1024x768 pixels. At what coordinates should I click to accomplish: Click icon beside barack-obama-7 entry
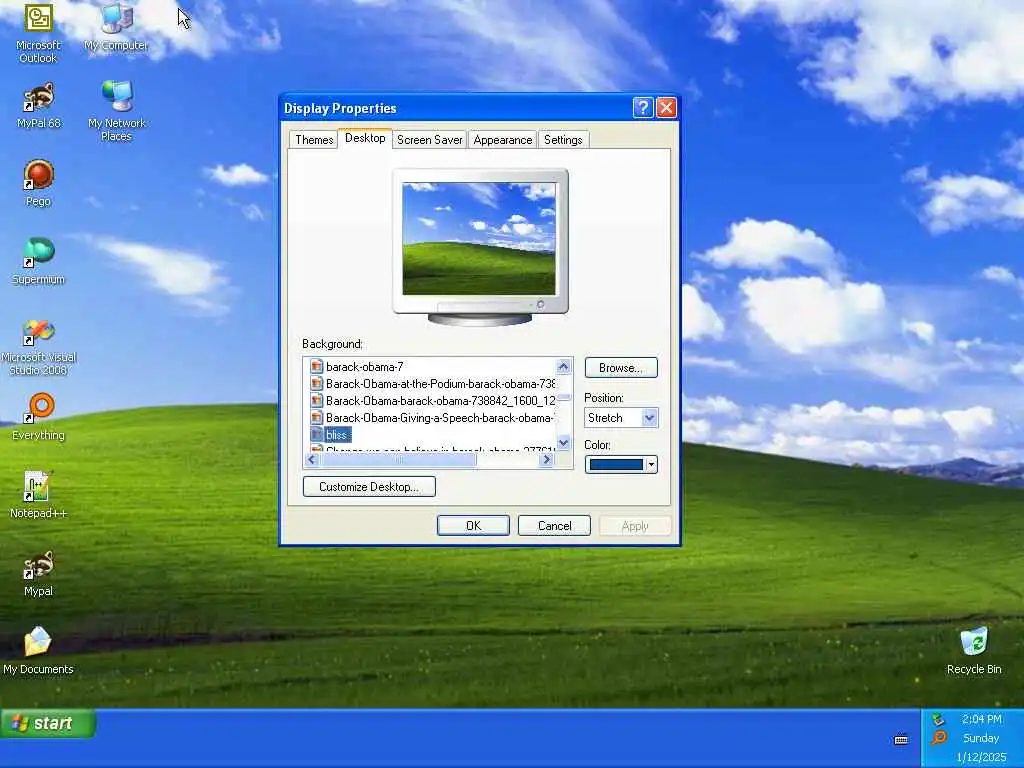(317, 366)
